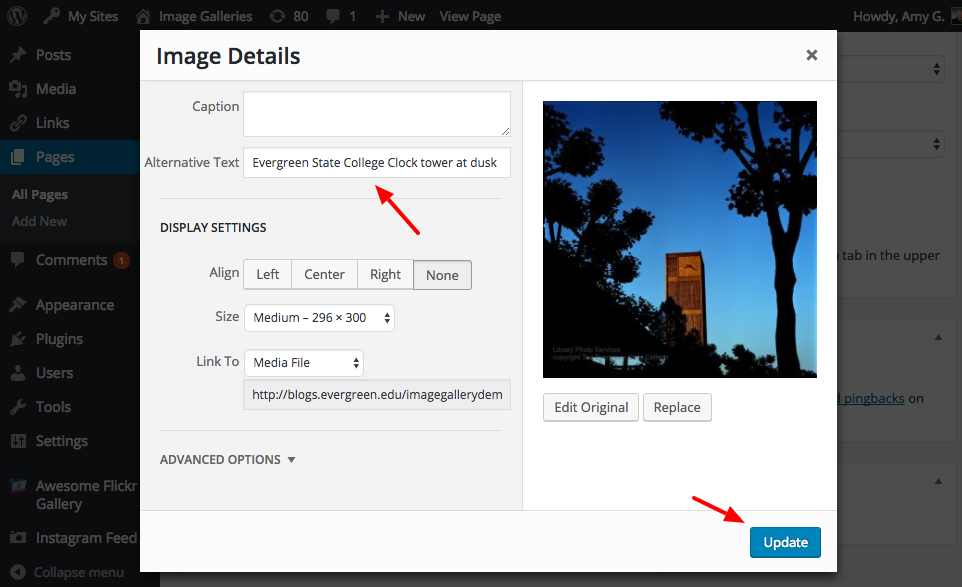This screenshot has width=962, height=587.
Task: Open the My Sites menu
Action: click(93, 17)
